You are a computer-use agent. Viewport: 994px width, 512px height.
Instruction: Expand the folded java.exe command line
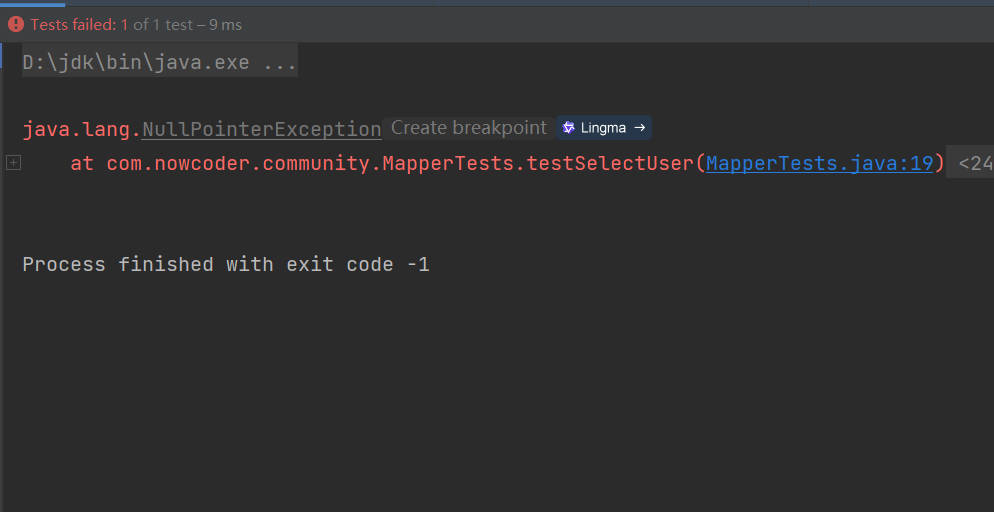coord(160,63)
